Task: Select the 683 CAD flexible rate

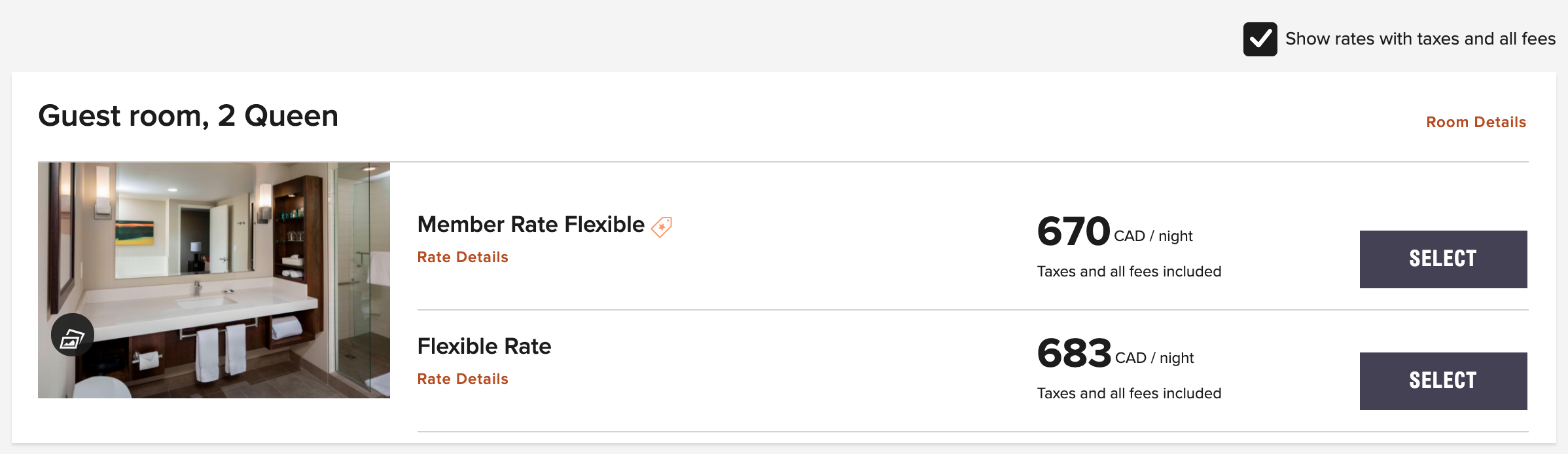Action: point(1443,381)
